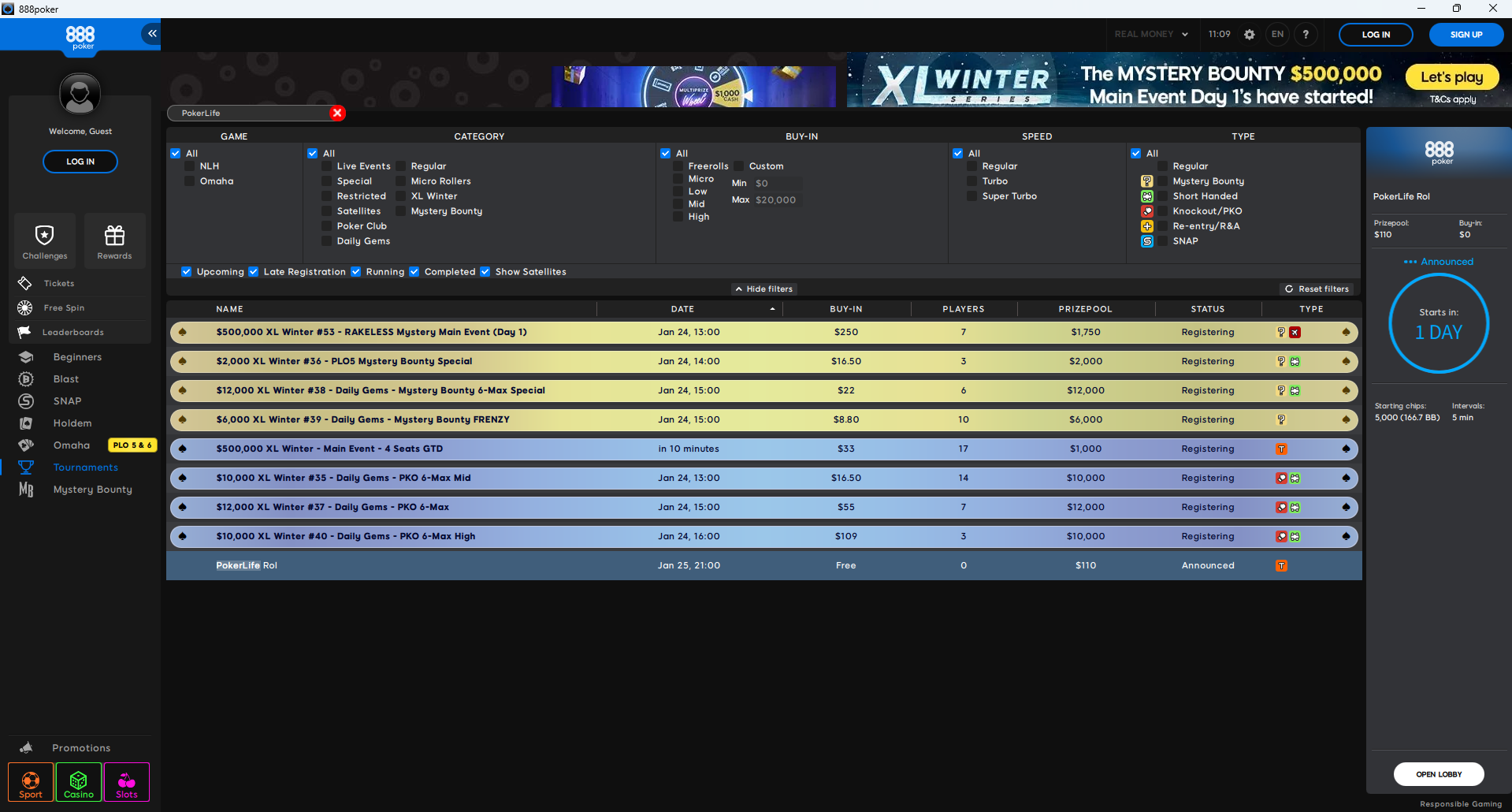Image resolution: width=1512 pixels, height=812 pixels.
Task: Open the Promotions menu
Action: click(x=81, y=747)
